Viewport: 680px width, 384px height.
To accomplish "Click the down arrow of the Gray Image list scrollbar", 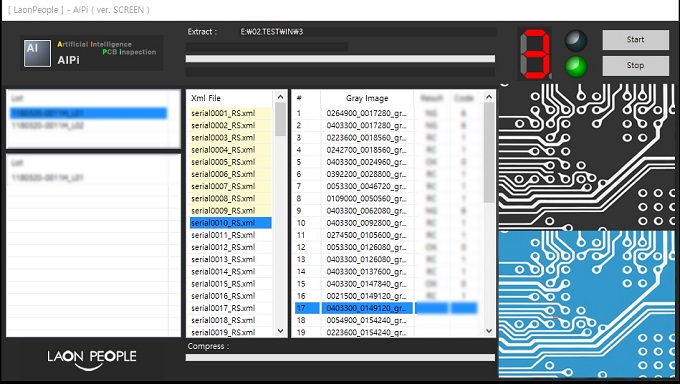I will coord(489,331).
